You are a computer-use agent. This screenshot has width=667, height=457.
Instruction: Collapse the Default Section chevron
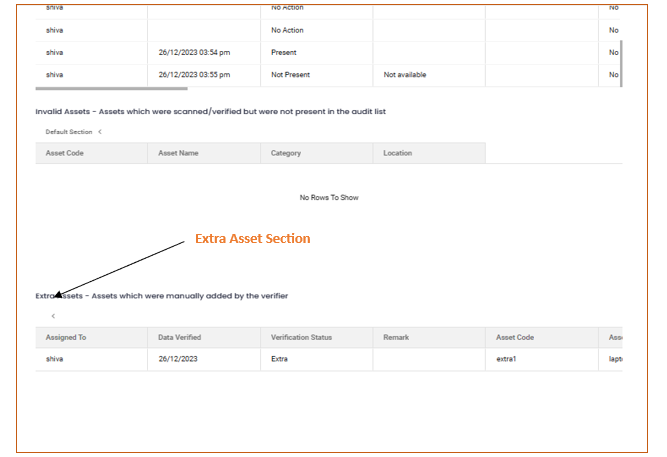100,132
